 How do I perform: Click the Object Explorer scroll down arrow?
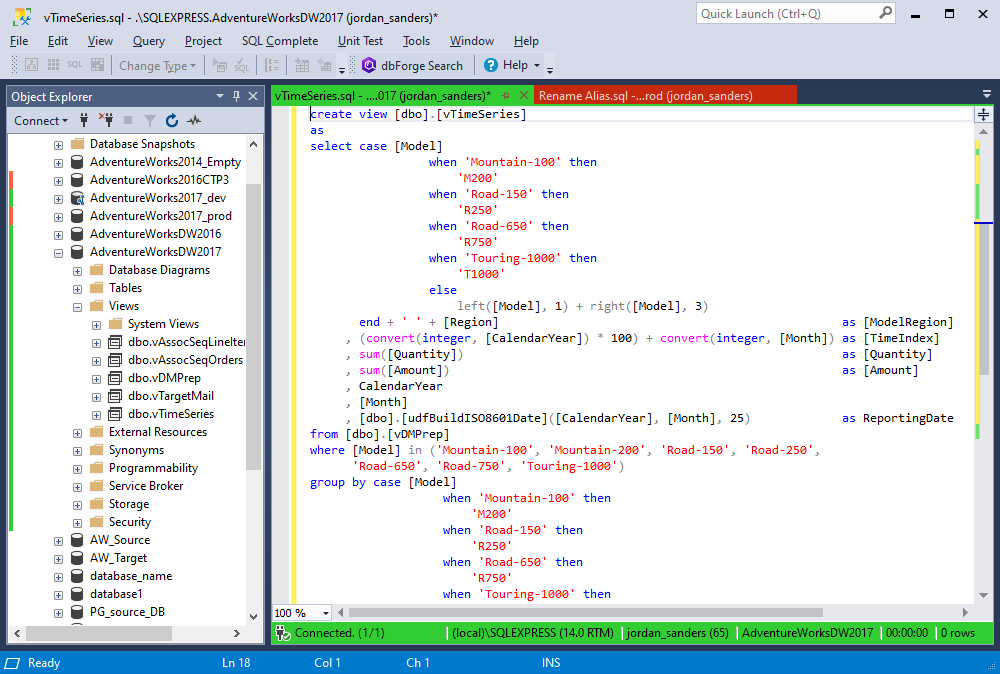click(x=253, y=617)
